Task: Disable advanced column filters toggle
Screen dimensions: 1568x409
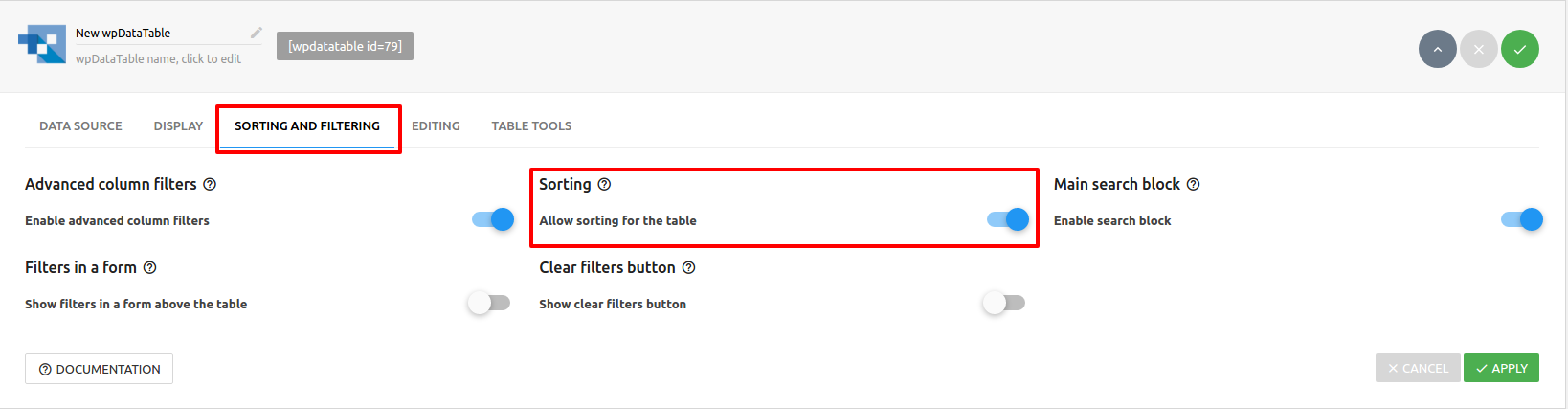Action: [493, 219]
